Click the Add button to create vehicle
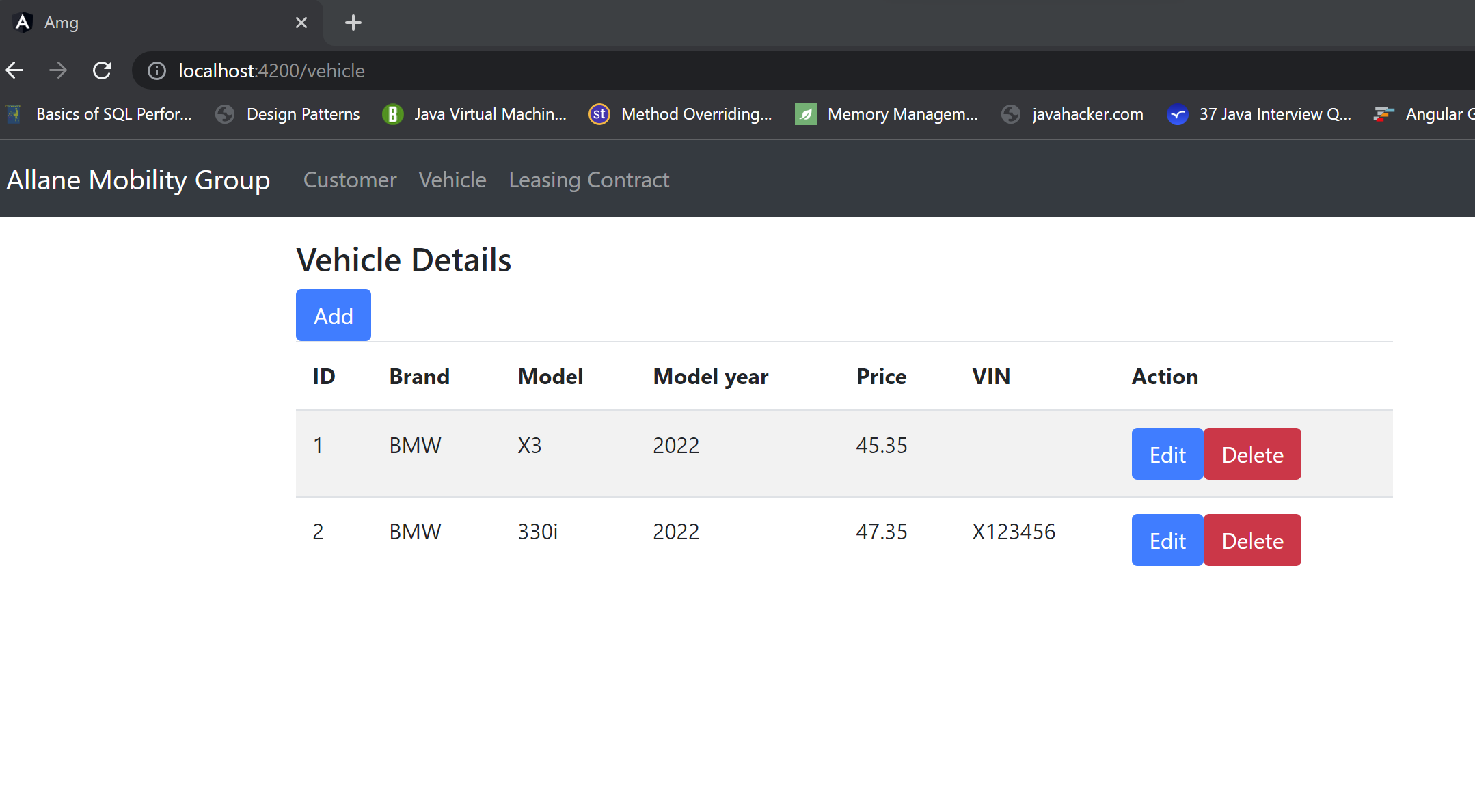Image resolution: width=1475 pixels, height=812 pixels. tap(333, 315)
